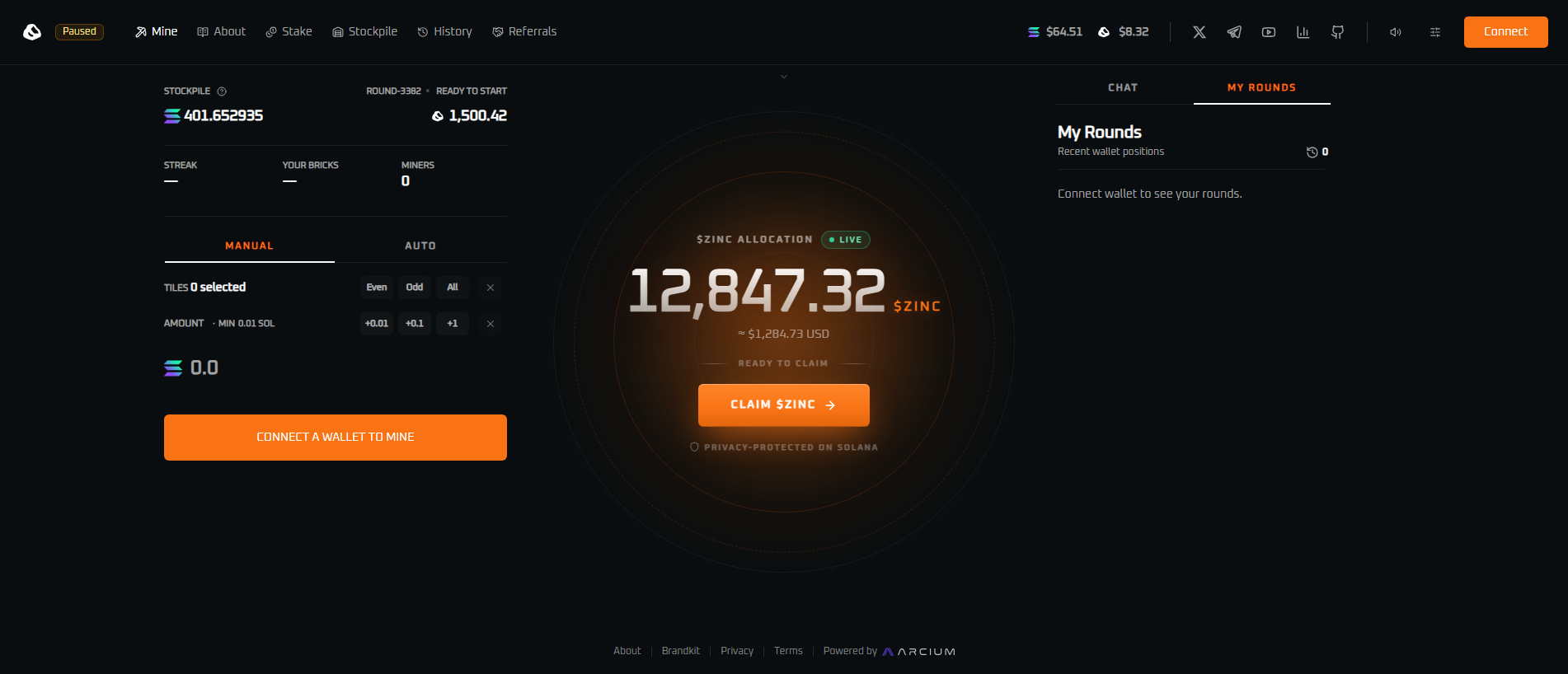Click Connect a Wallet to Mine

[336, 438]
